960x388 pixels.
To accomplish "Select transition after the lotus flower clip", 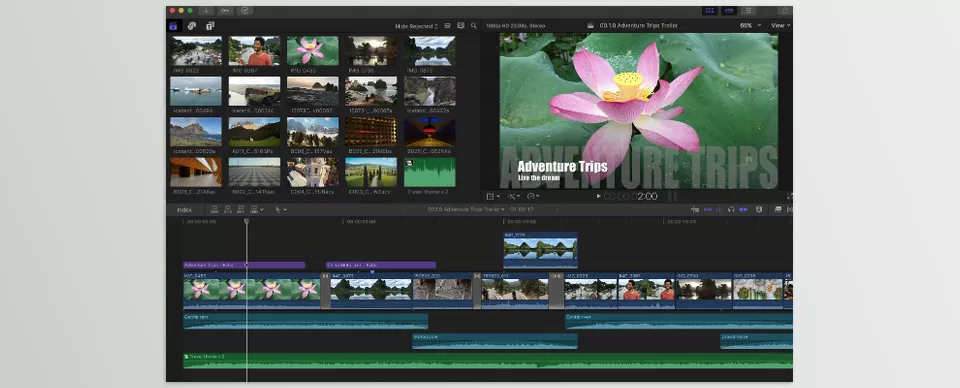I will [325, 290].
